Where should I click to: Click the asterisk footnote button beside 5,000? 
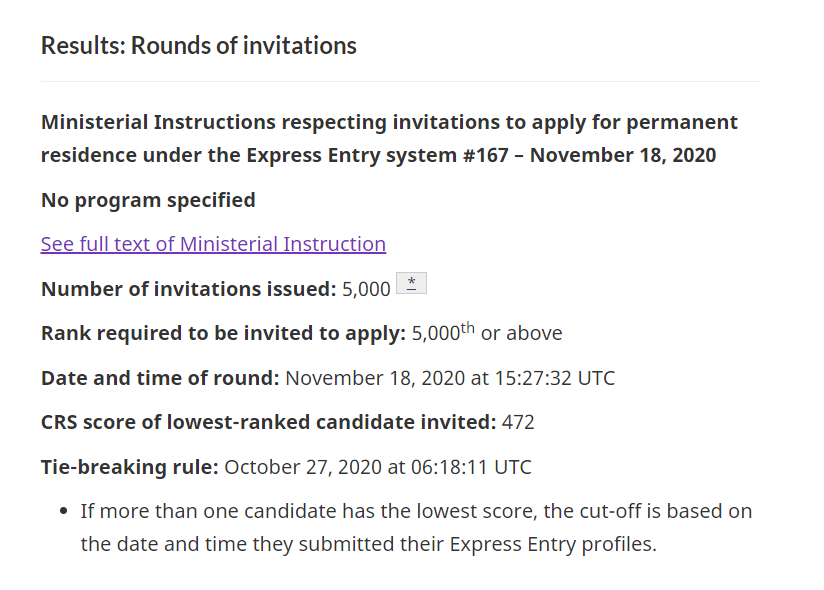[x=411, y=283]
